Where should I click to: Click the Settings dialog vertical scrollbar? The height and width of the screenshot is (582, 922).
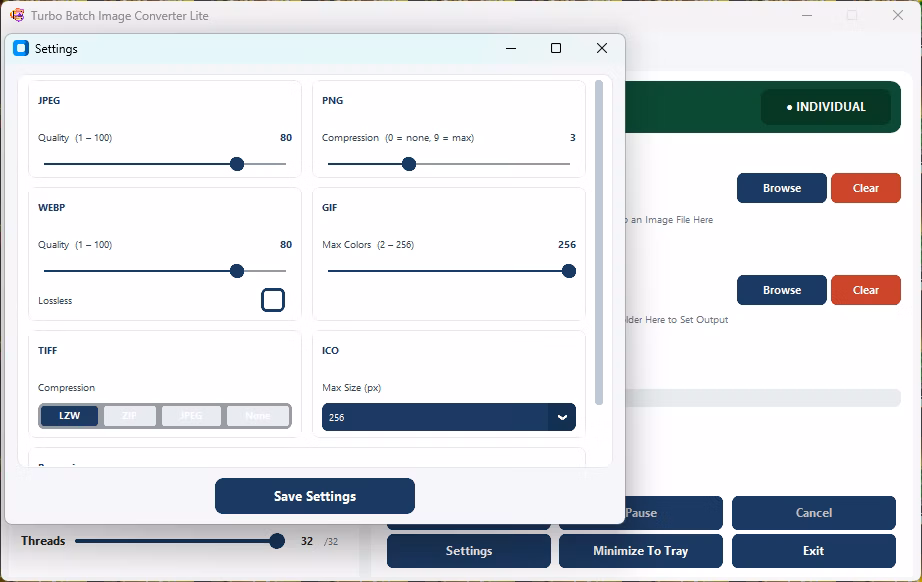pyautogui.click(x=599, y=243)
